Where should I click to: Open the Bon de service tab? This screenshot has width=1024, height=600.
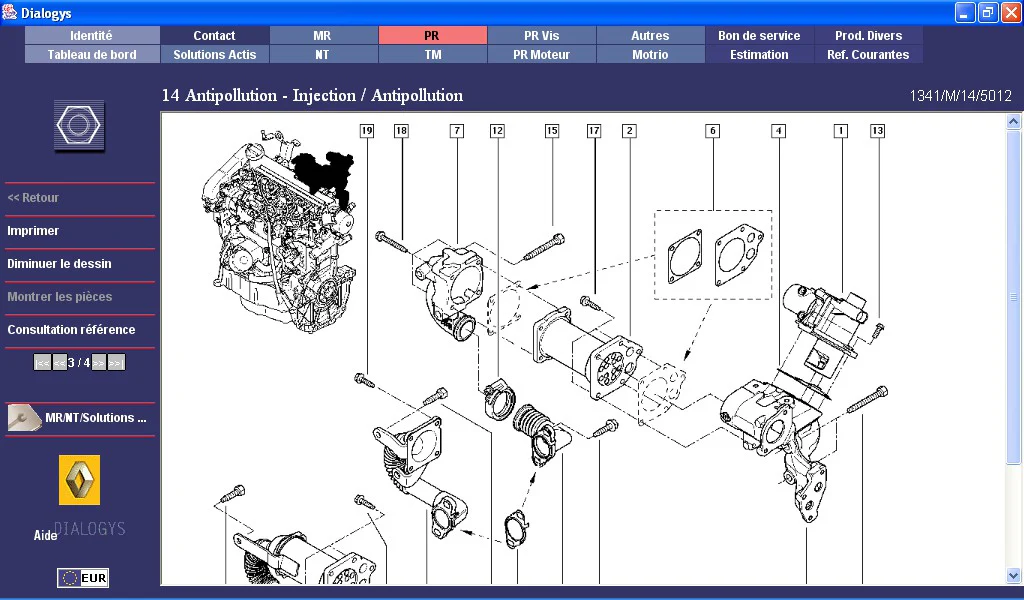coord(759,35)
